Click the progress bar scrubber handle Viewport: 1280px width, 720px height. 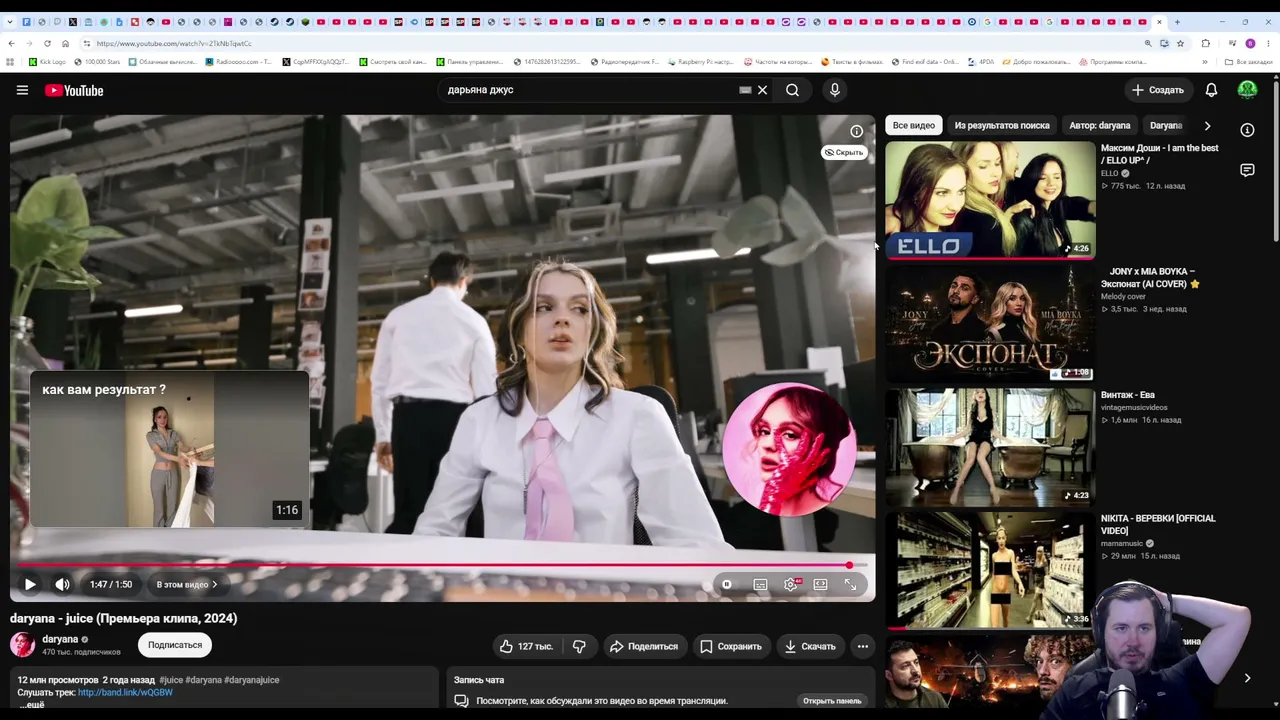(x=849, y=566)
